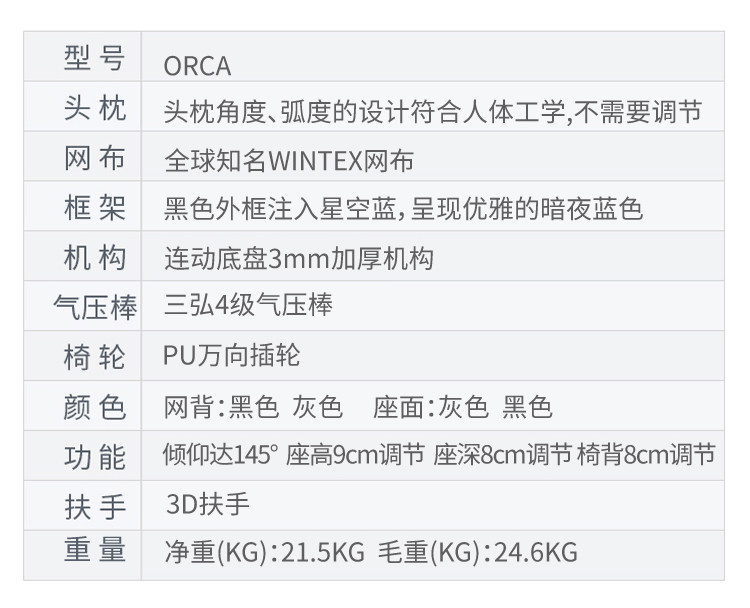
Task: Click the 网背:黑色 灰色 color text
Action: [x=253, y=407]
